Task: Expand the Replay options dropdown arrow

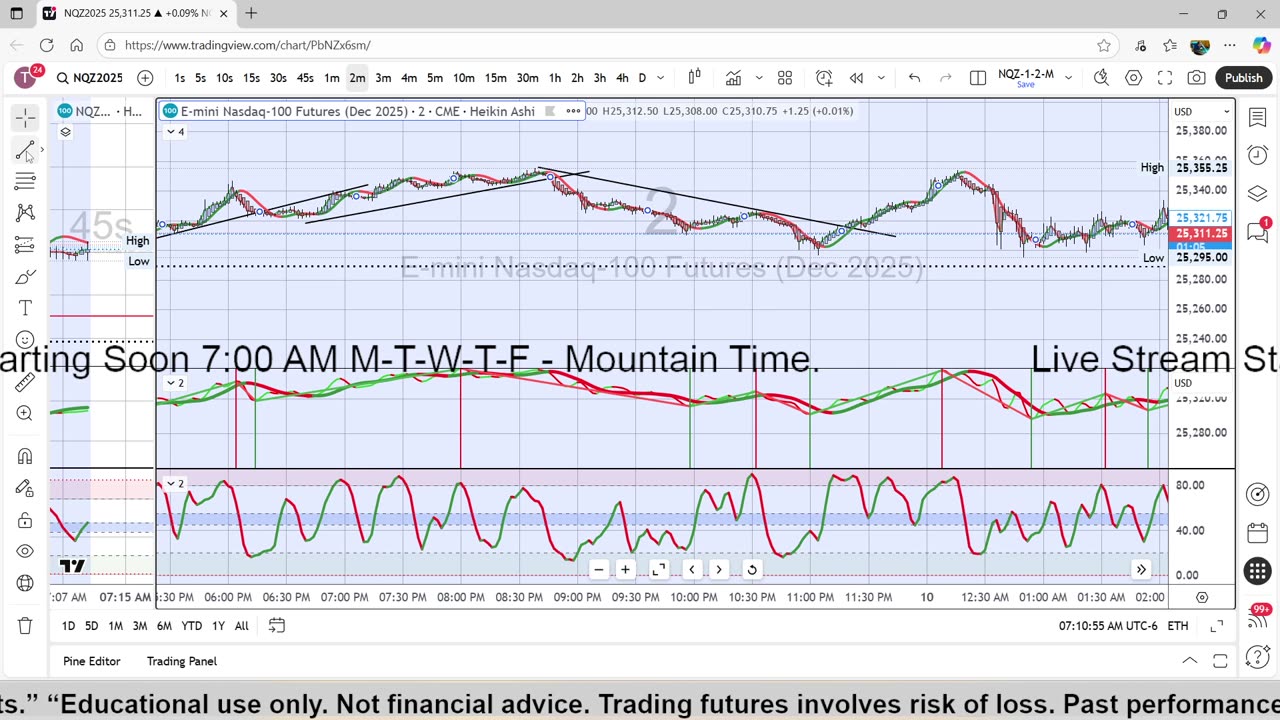Action: click(x=881, y=78)
